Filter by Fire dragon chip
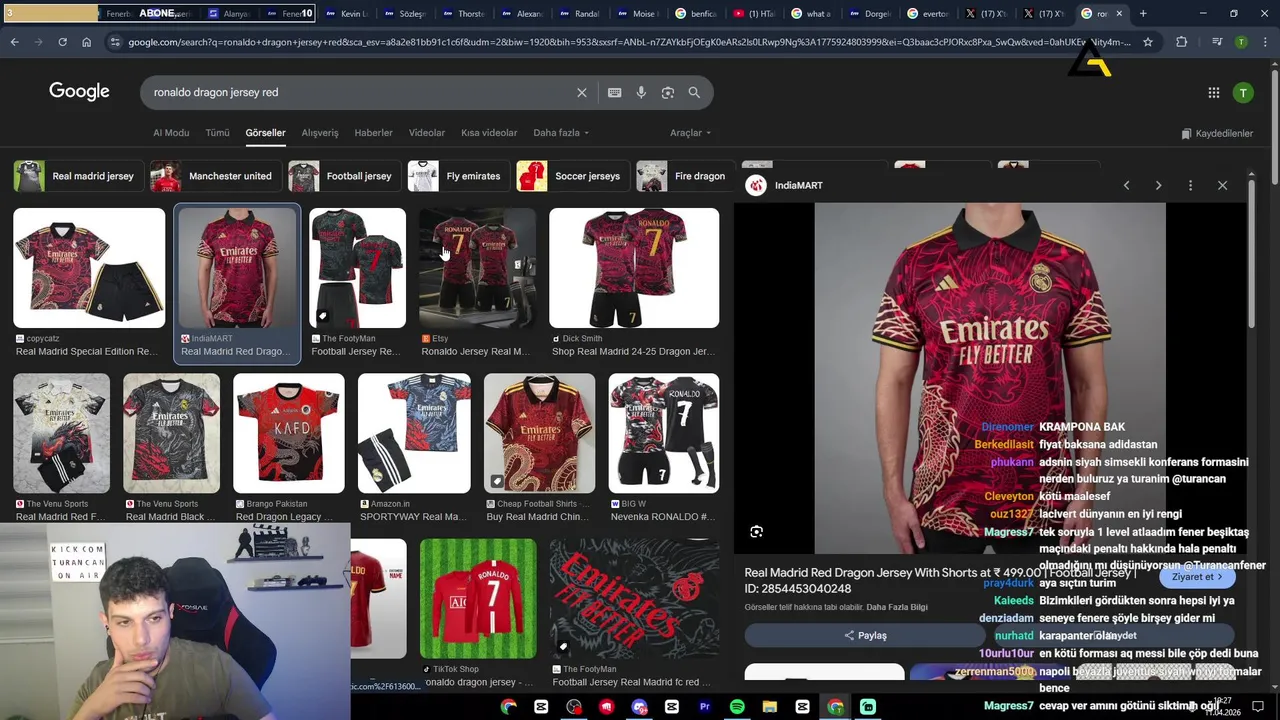The width and height of the screenshot is (1280, 720). pyautogui.click(x=683, y=176)
